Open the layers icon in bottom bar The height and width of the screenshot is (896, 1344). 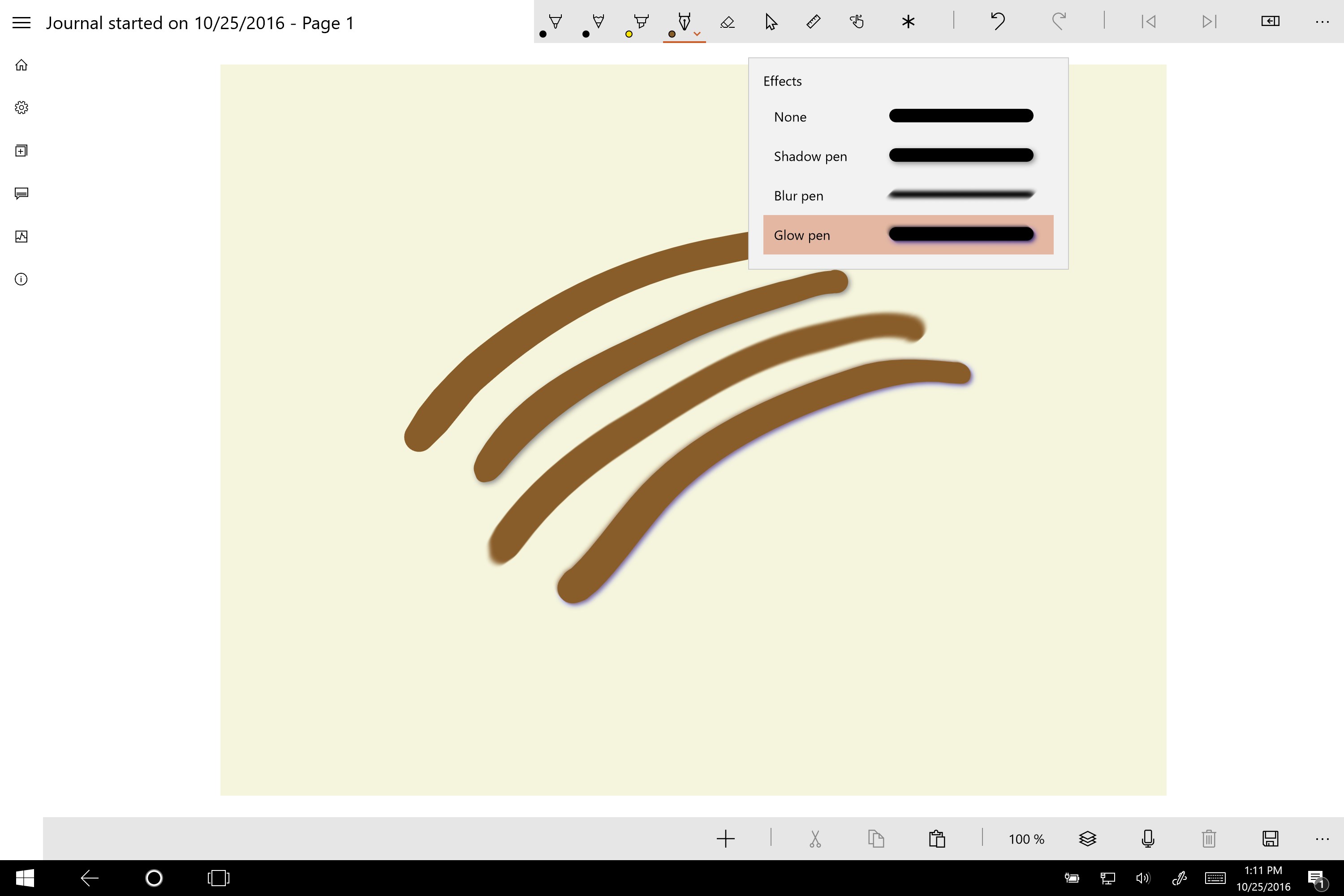pyautogui.click(x=1087, y=838)
